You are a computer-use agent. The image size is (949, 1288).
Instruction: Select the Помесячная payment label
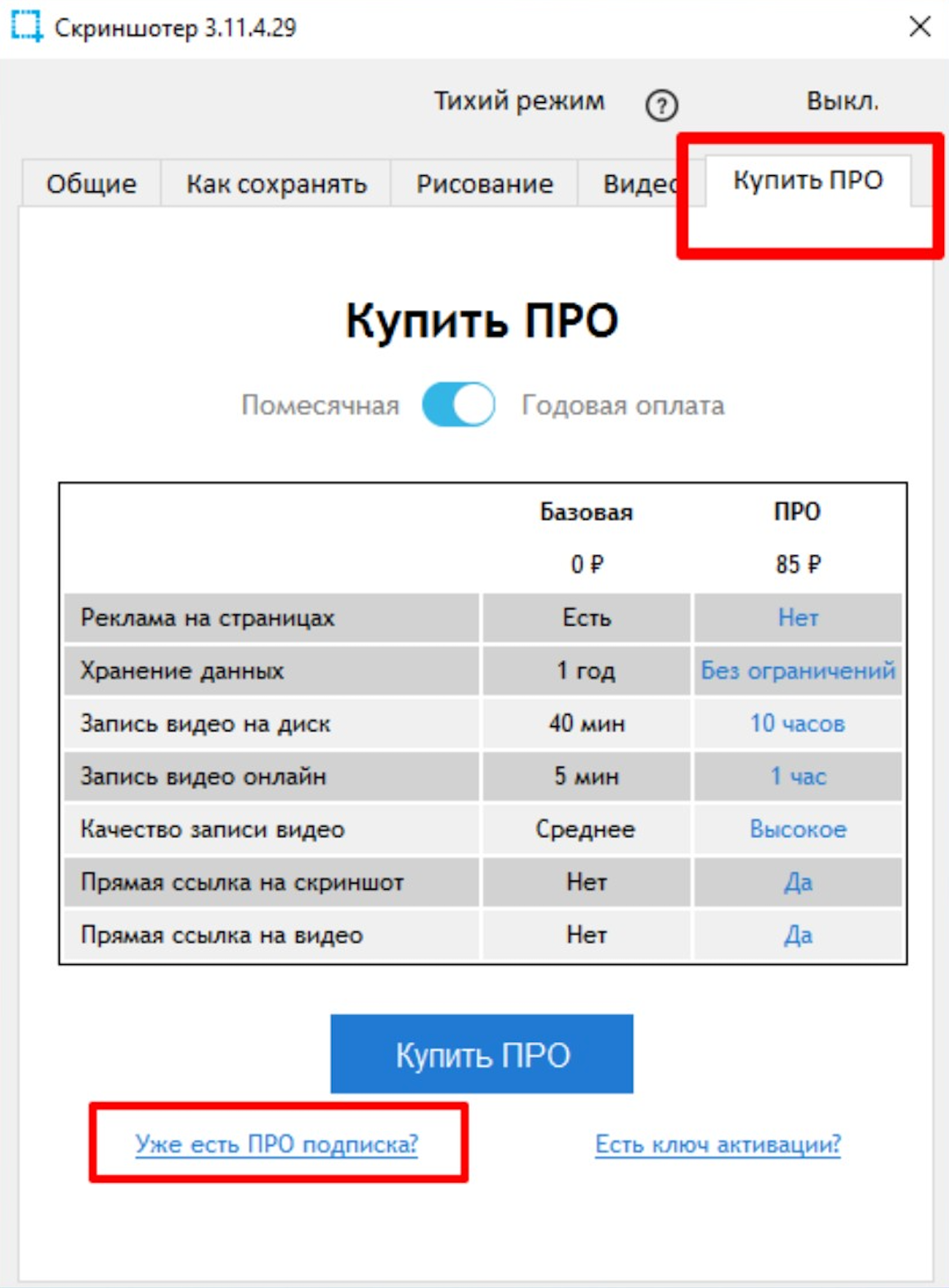point(320,405)
